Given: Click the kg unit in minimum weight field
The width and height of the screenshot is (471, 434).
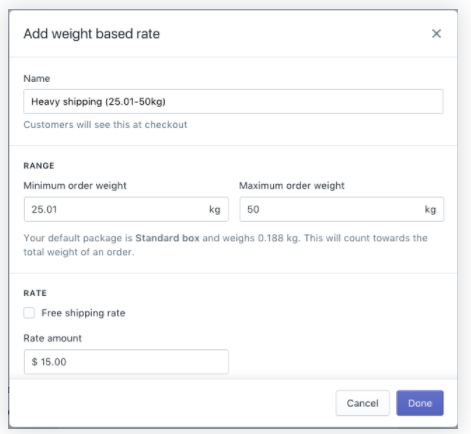Looking at the screenshot, I should pyautogui.click(x=215, y=210).
